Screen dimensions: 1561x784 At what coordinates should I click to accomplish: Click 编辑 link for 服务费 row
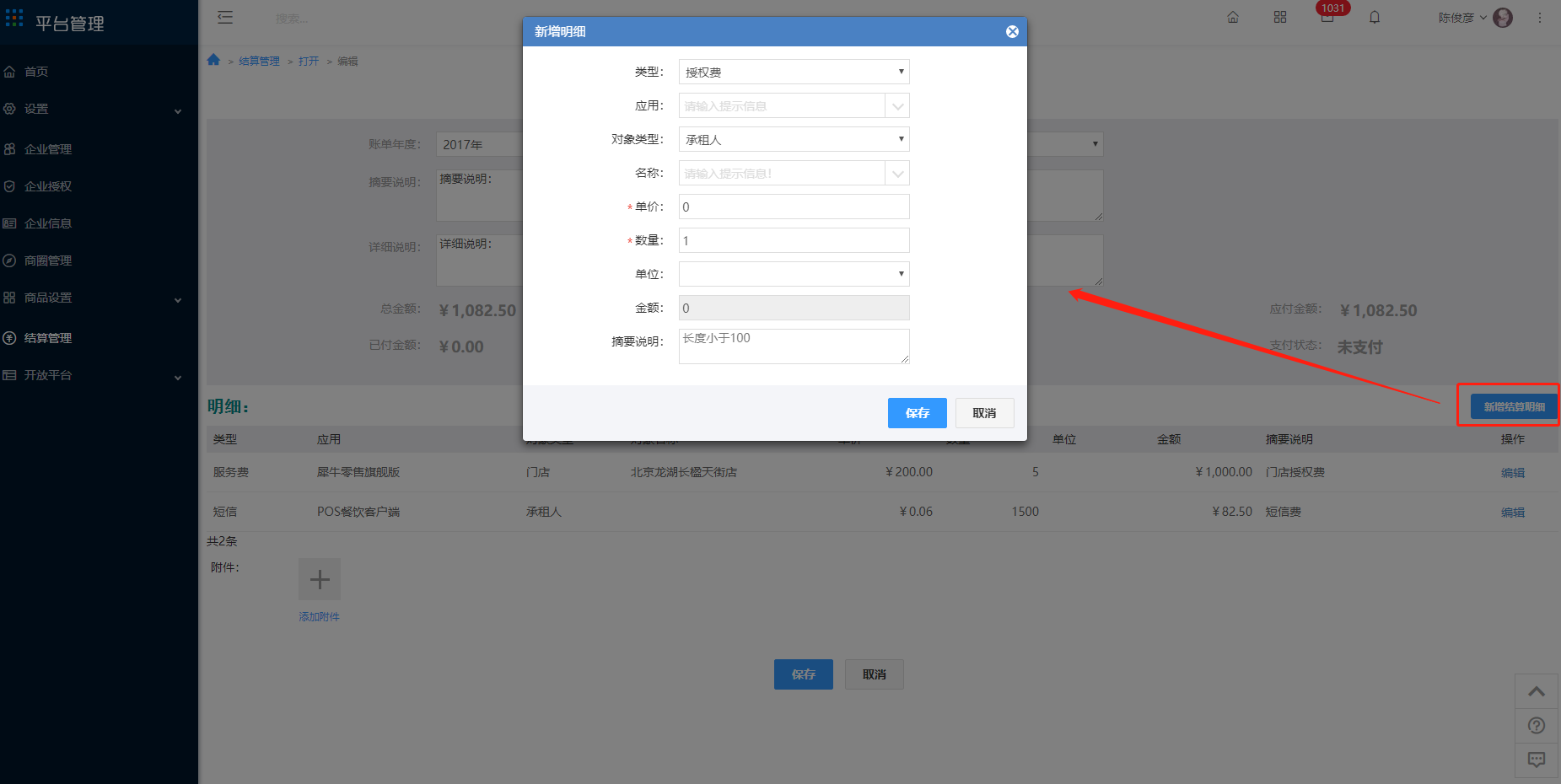coord(1512,473)
